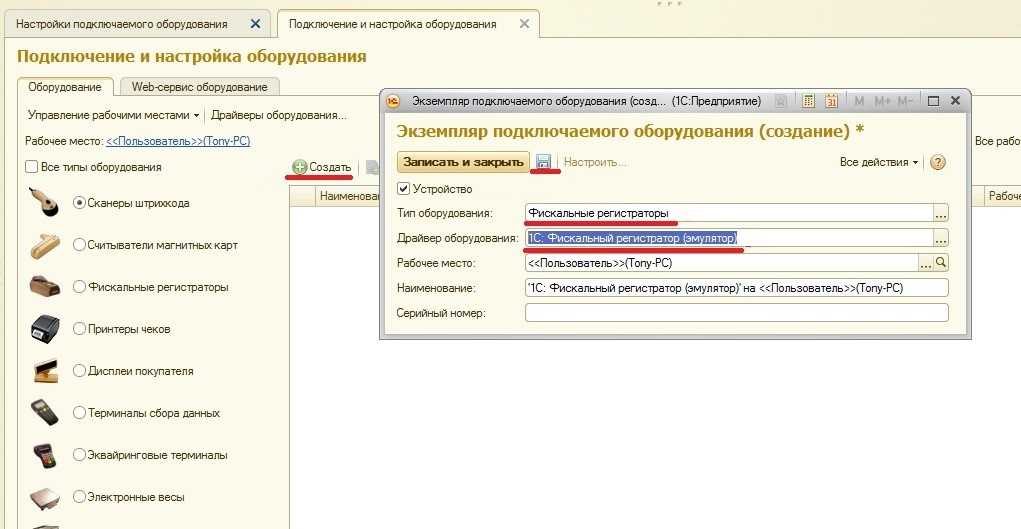Click into the Серийный номер input field
This screenshot has width=1021, height=529.
(736, 313)
